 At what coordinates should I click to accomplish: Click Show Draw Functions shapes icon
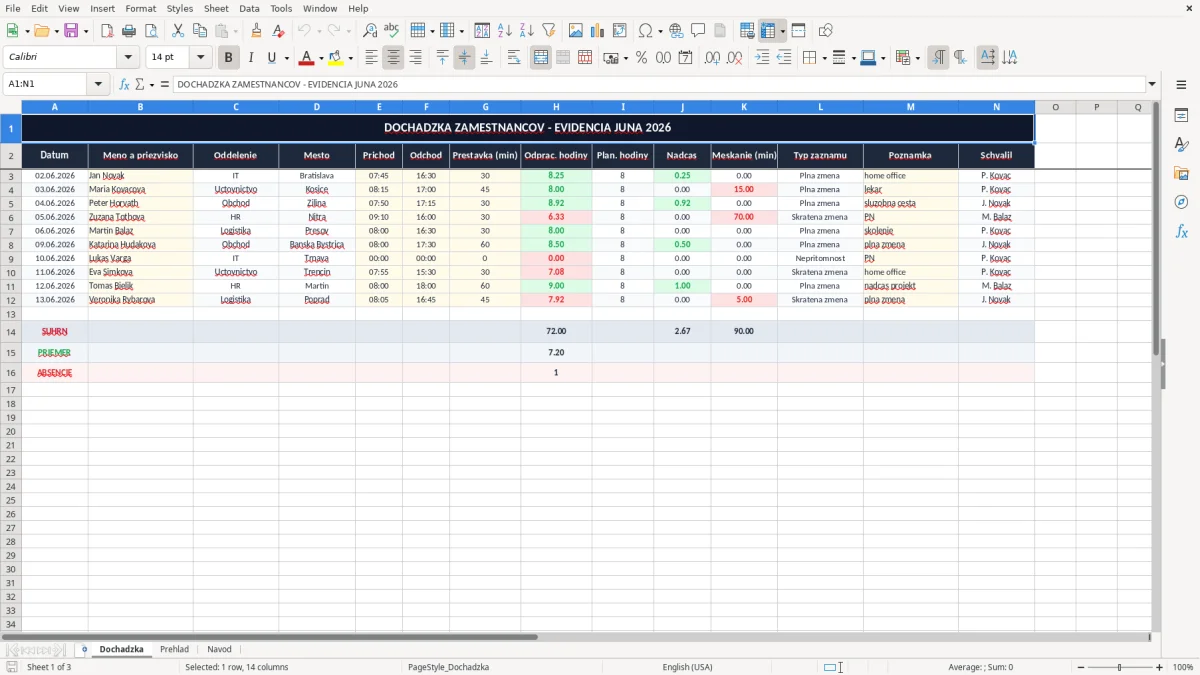coord(825,31)
